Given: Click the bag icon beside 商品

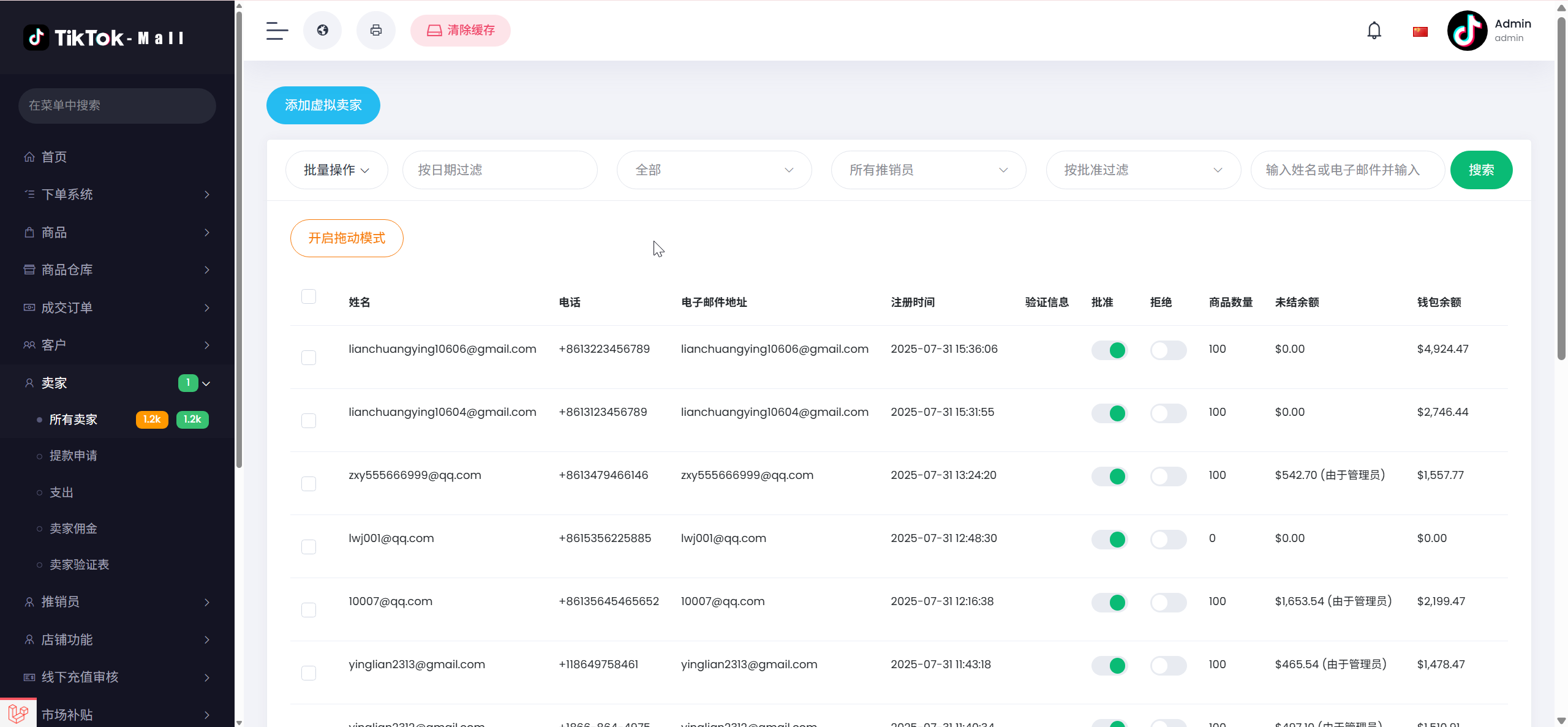Looking at the screenshot, I should 29,232.
